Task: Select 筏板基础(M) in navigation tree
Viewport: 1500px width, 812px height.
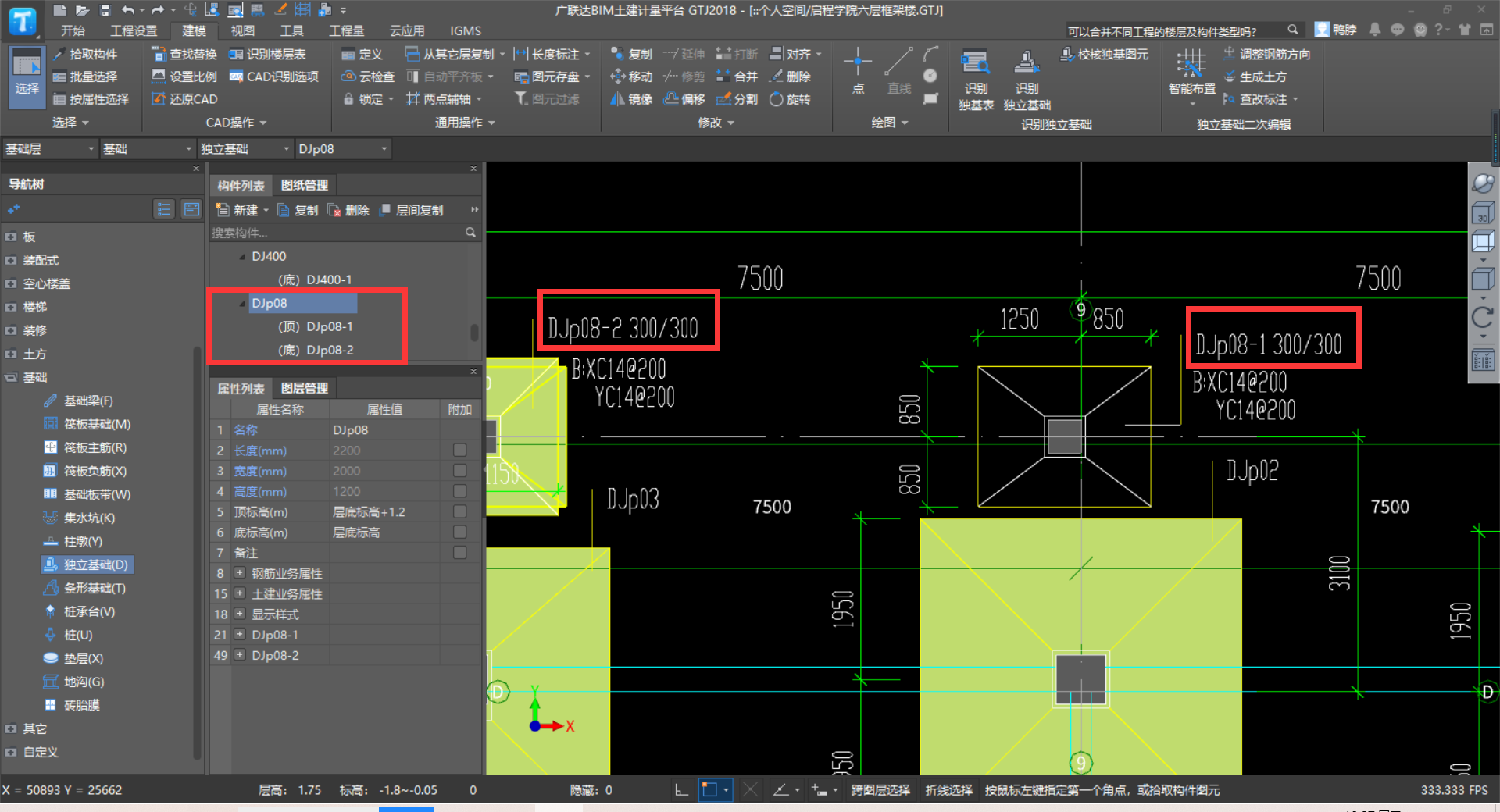Action: (86, 424)
